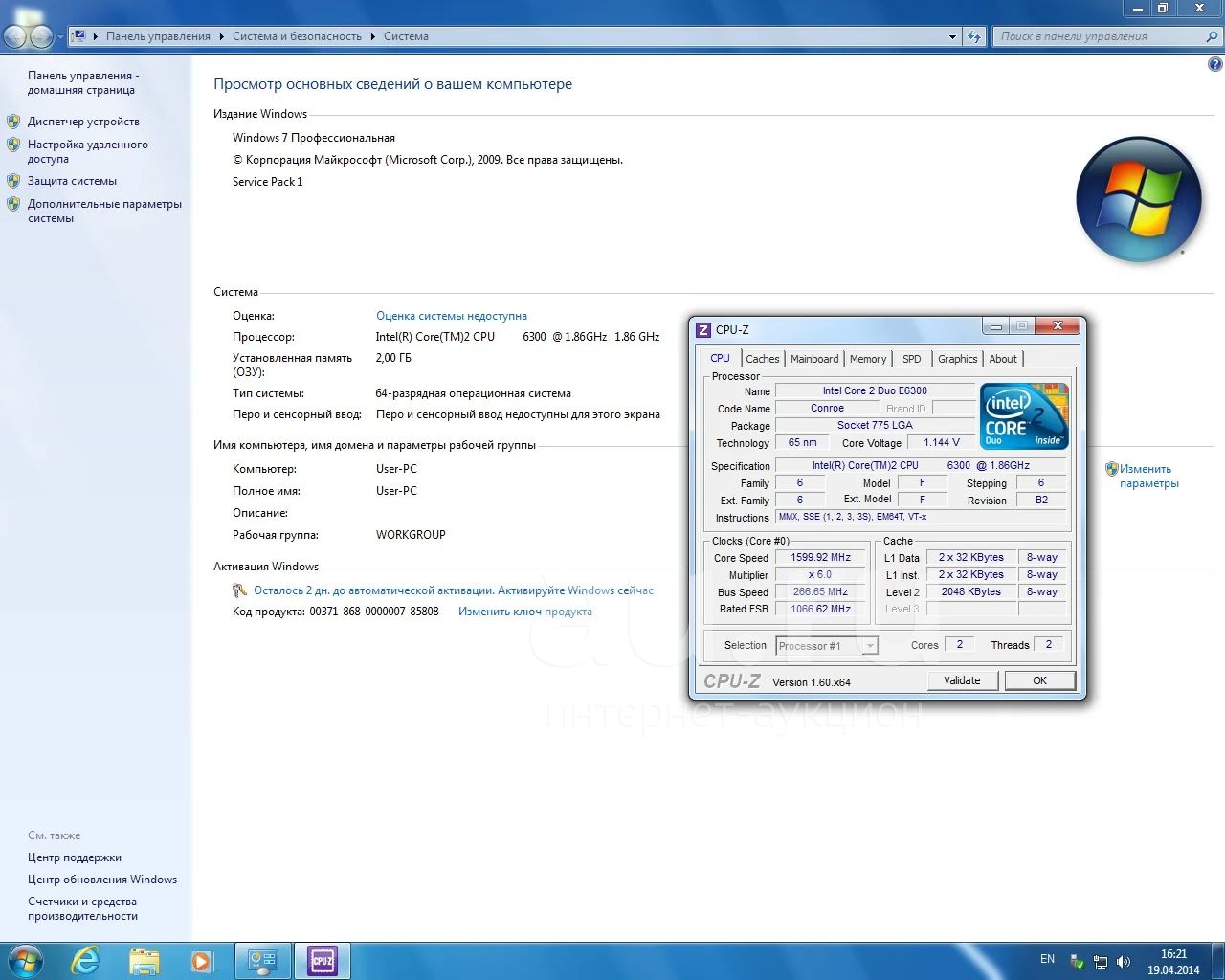The height and width of the screenshot is (980, 1225).
Task: Click the network tray icon
Action: click(1101, 962)
